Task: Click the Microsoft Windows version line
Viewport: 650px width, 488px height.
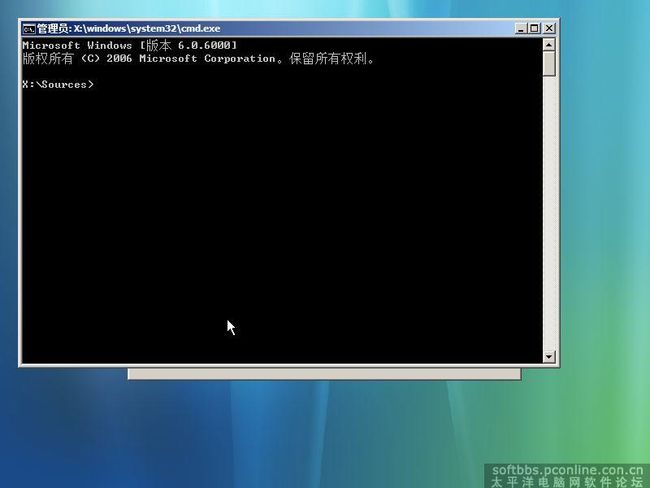Action: click(130, 45)
